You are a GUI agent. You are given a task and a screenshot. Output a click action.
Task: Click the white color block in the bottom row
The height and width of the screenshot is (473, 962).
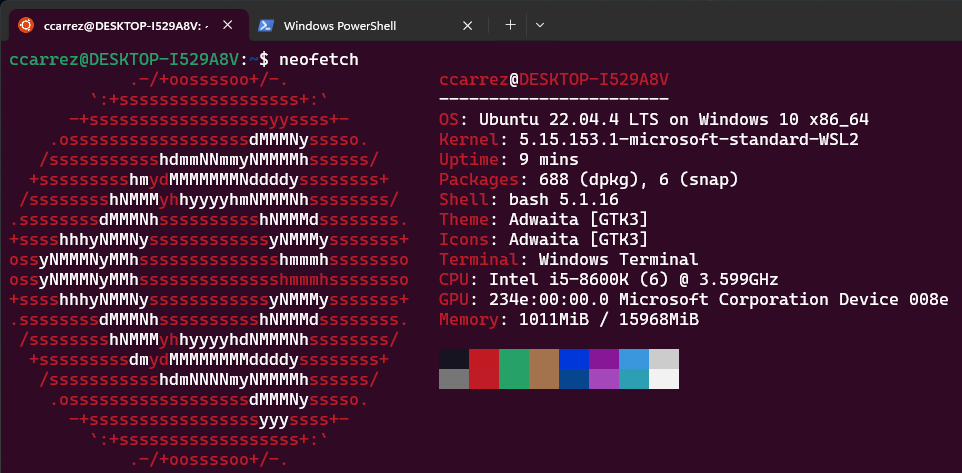point(664,379)
